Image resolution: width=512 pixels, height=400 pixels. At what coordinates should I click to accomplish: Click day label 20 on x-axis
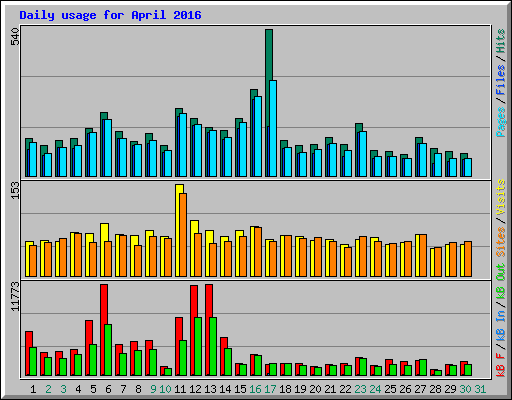[315, 389]
